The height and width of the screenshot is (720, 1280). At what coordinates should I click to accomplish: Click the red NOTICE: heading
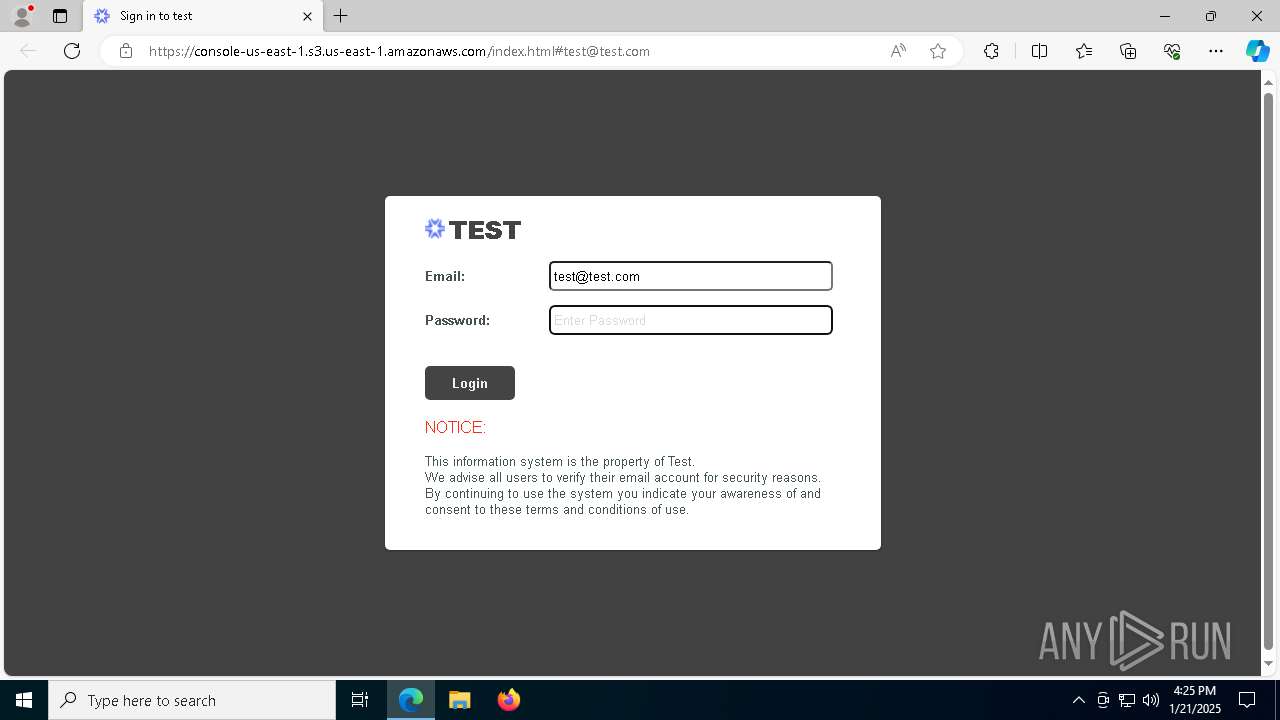pyautogui.click(x=455, y=427)
